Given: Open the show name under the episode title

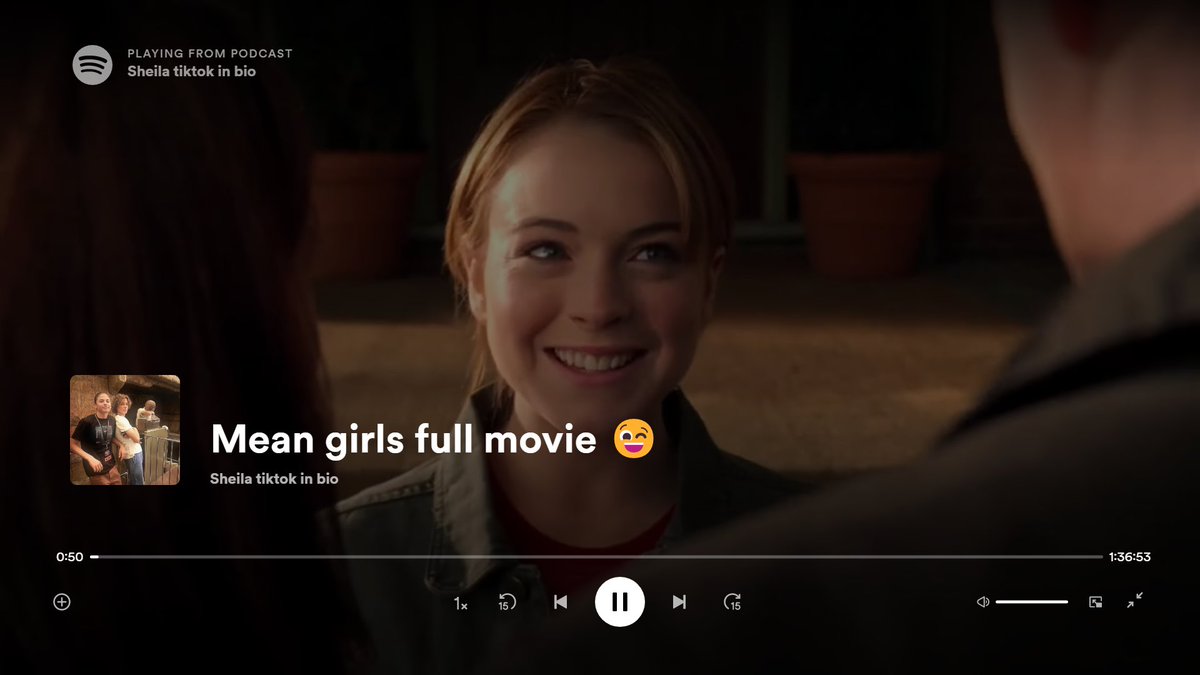Looking at the screenshot, I should point(274,479).
